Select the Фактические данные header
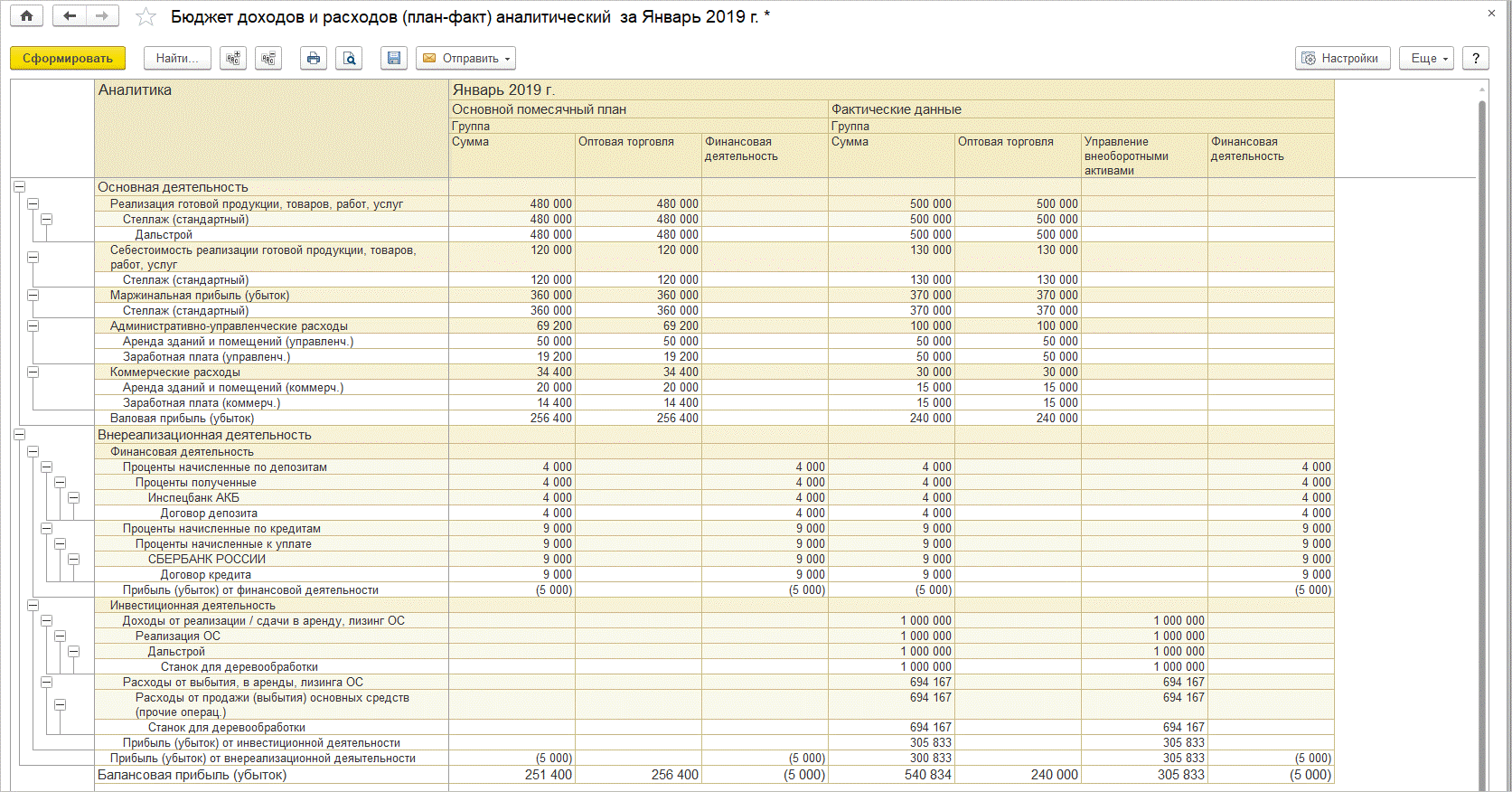Image resolution: width=1512 pixels, height=792 pixels. 1081,109
